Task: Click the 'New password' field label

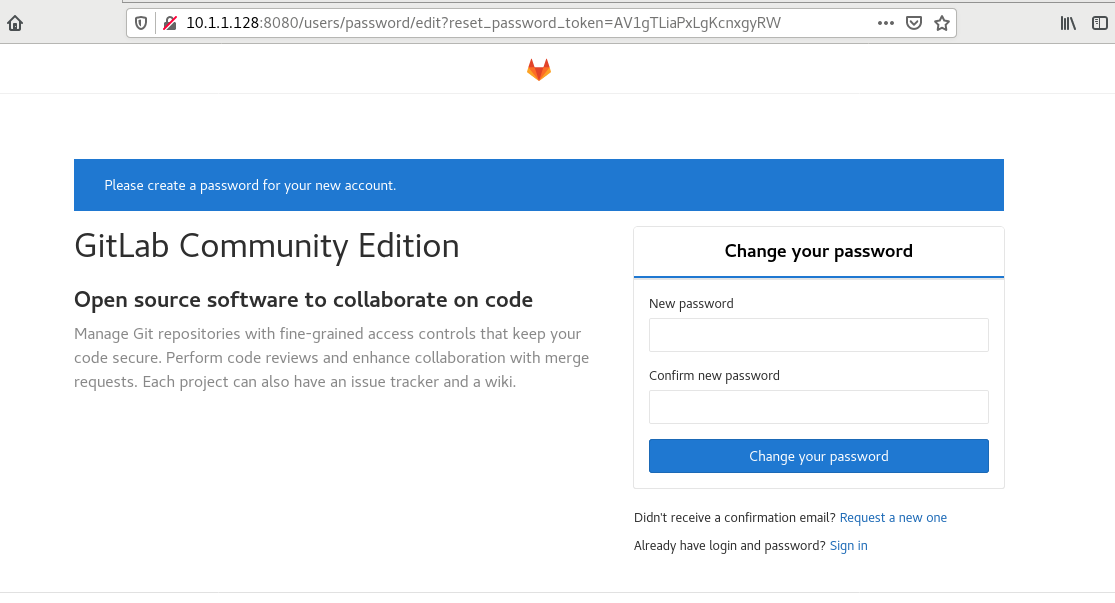Action: tap(691, 304)
